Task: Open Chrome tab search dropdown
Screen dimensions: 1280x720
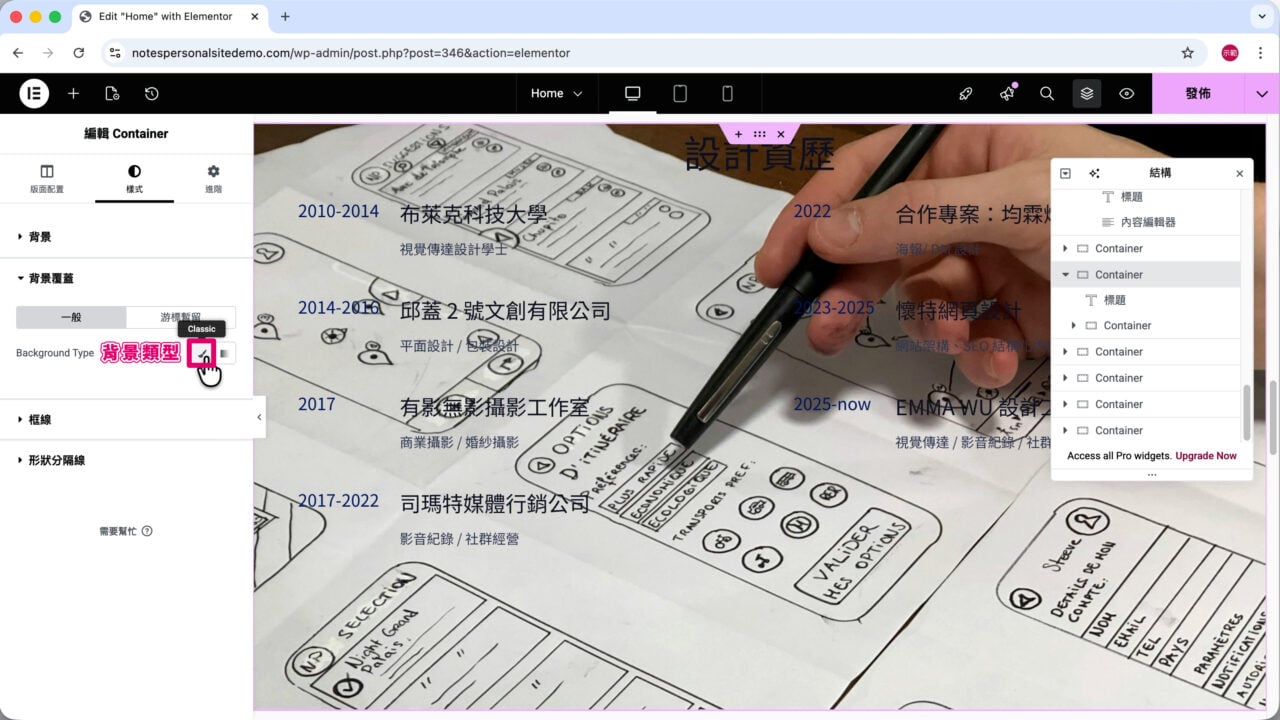Action: point(1260,17)
